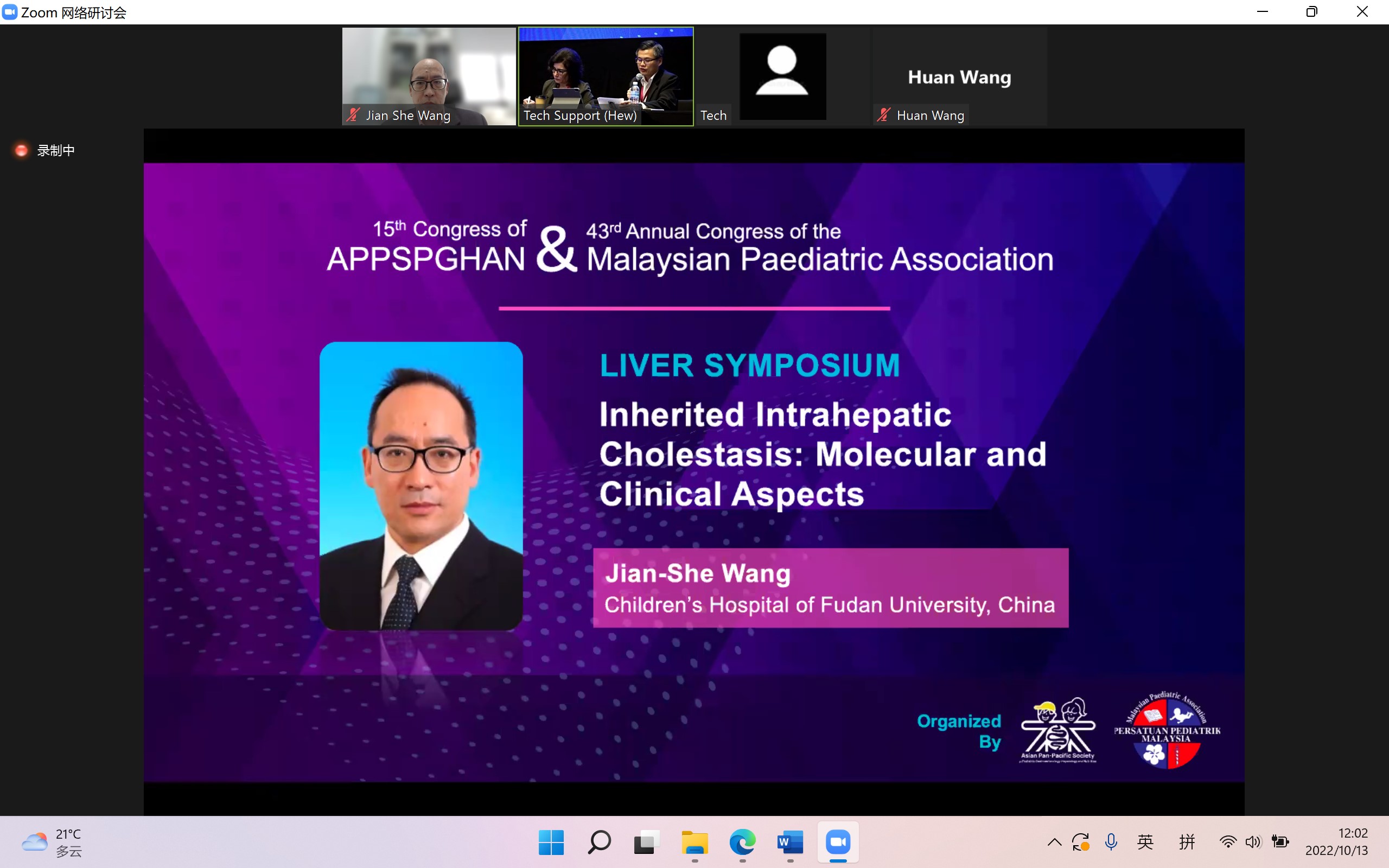
Task: Select the Huan Wang participant tile
Action: [960, 76]
